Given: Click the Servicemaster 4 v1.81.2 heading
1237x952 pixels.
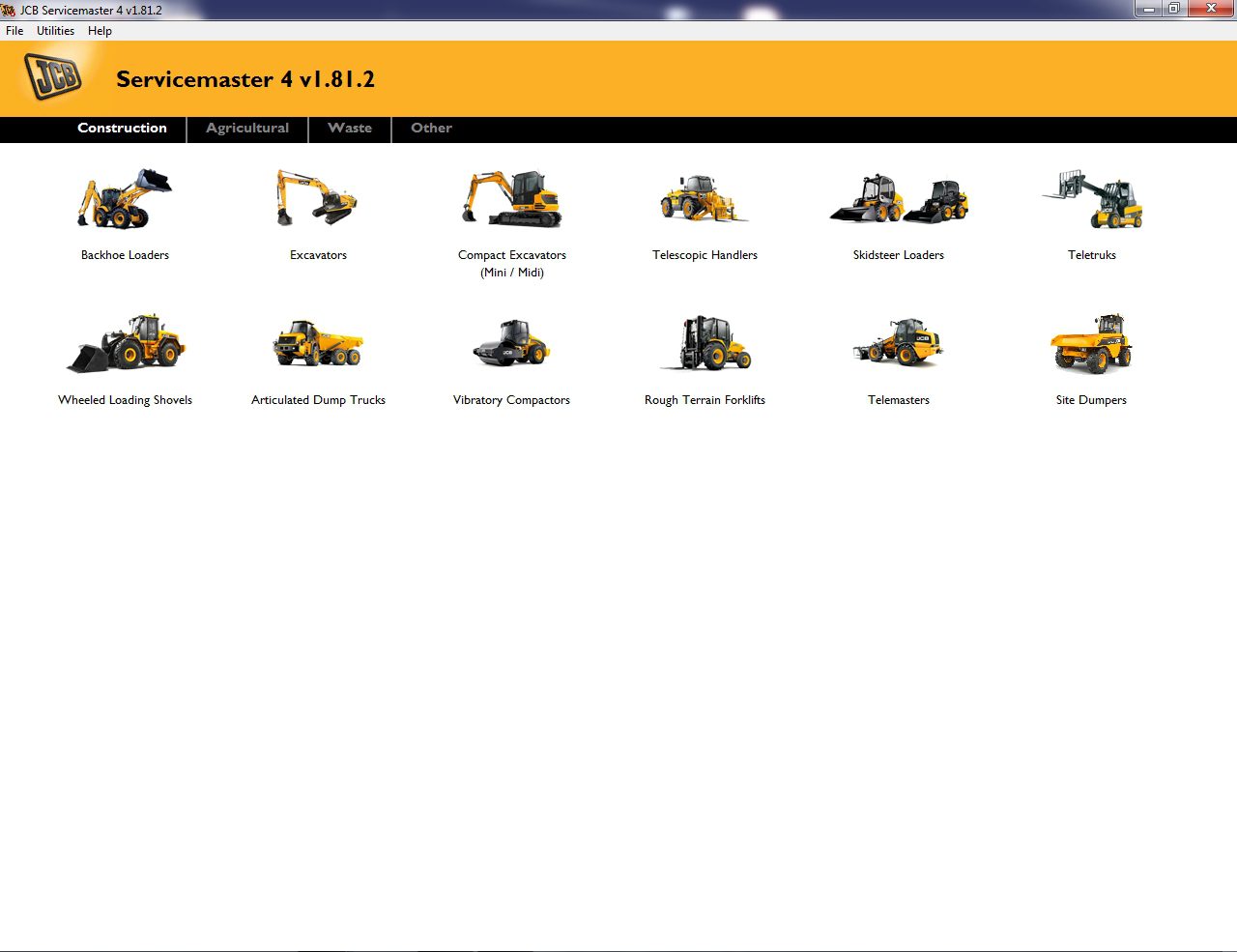Looking at the screenshot, I should tap(245, 79).
